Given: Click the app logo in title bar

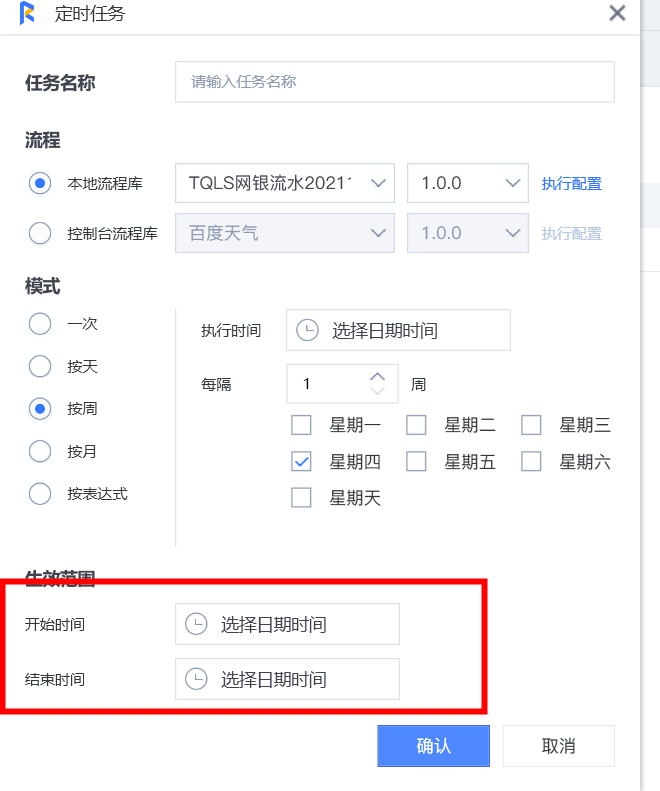Looking at the screenshot, I should [x=28, y=14].
